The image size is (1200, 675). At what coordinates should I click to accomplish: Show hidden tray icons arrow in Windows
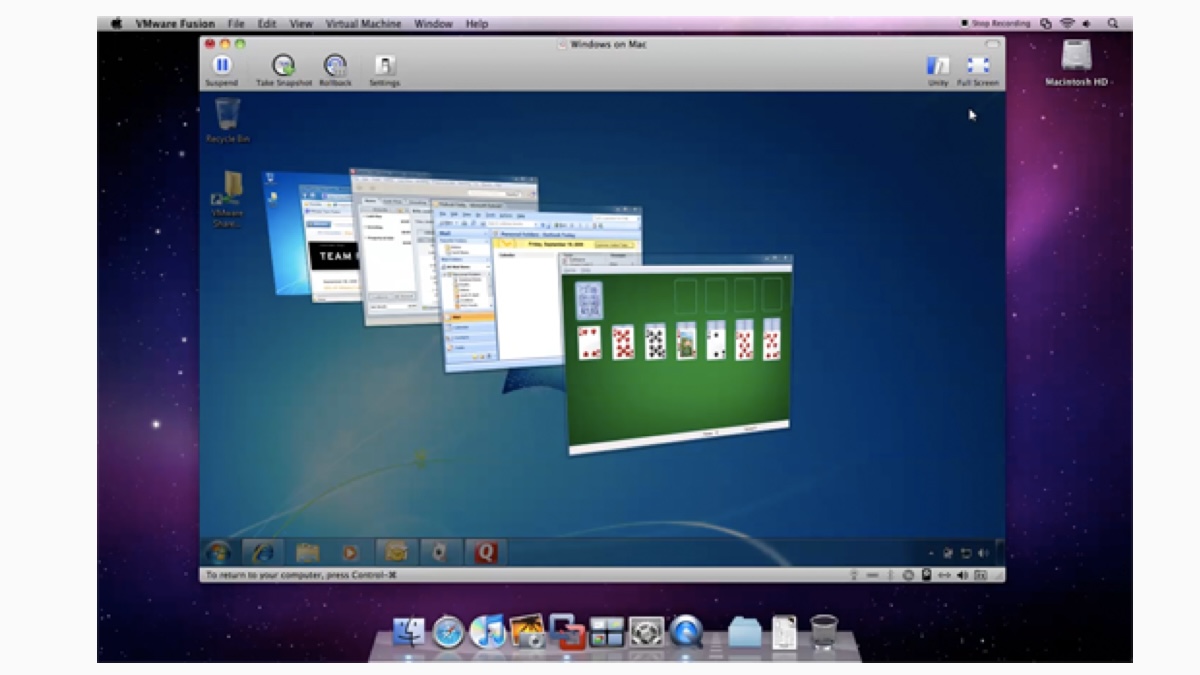point(932,553)
